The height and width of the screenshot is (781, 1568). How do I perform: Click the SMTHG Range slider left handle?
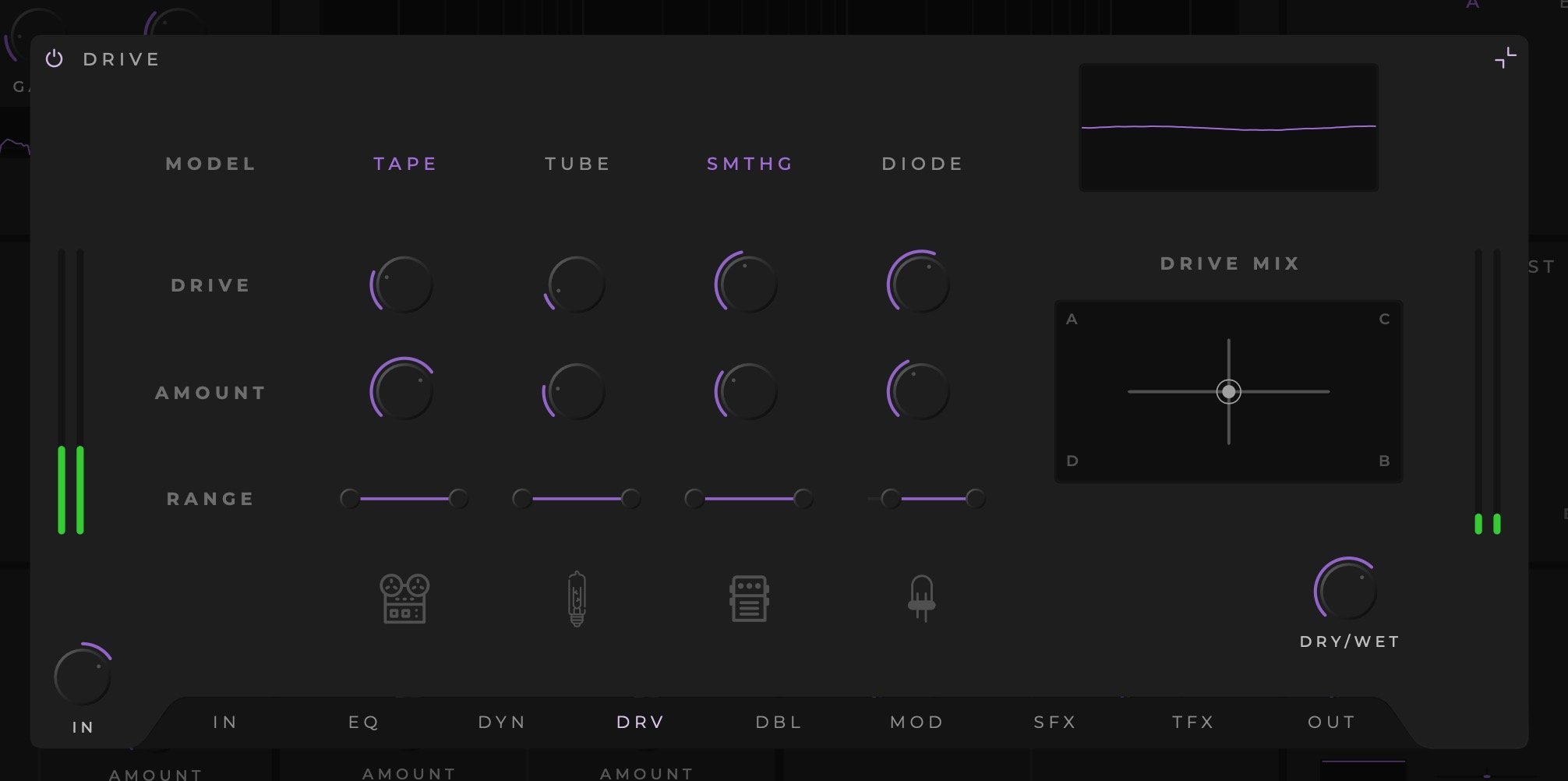694,498
